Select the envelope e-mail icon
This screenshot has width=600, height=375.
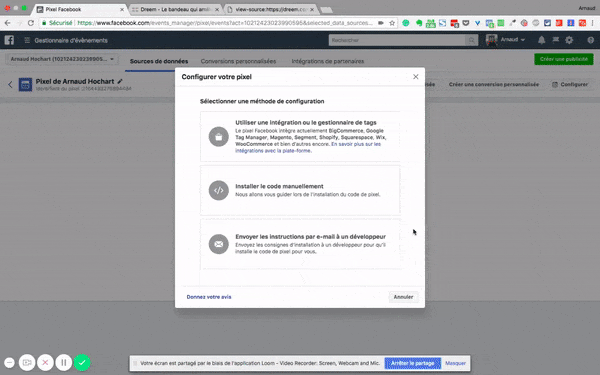coord(218,244)
